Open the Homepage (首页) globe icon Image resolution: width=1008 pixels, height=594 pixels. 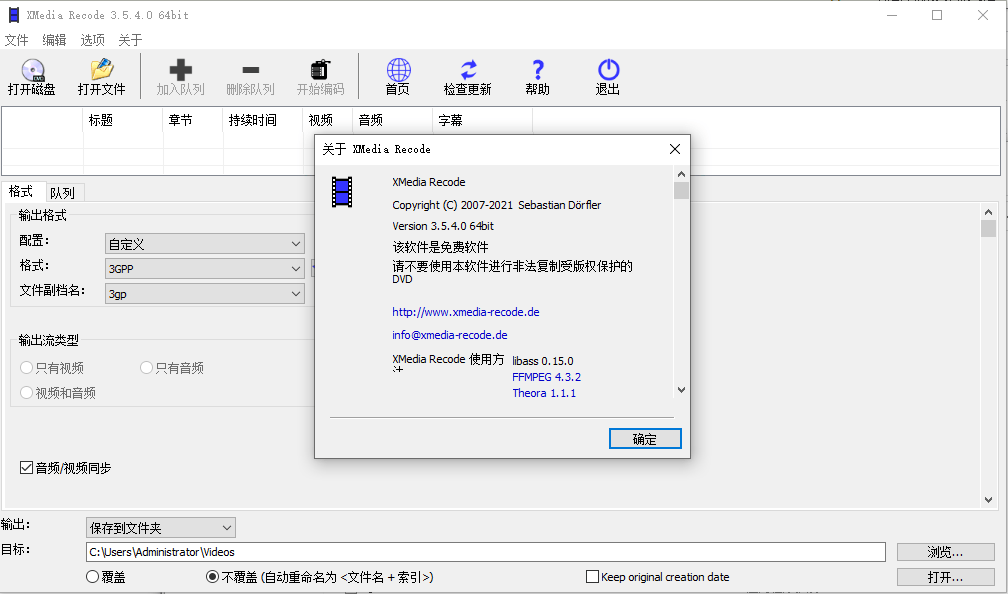click(398, 75)
